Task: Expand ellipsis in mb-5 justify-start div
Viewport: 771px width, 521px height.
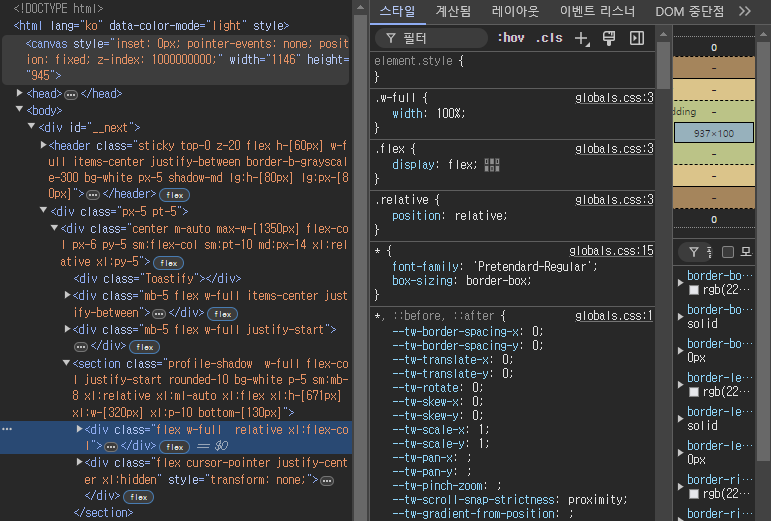Action: (x=81, y=347)
